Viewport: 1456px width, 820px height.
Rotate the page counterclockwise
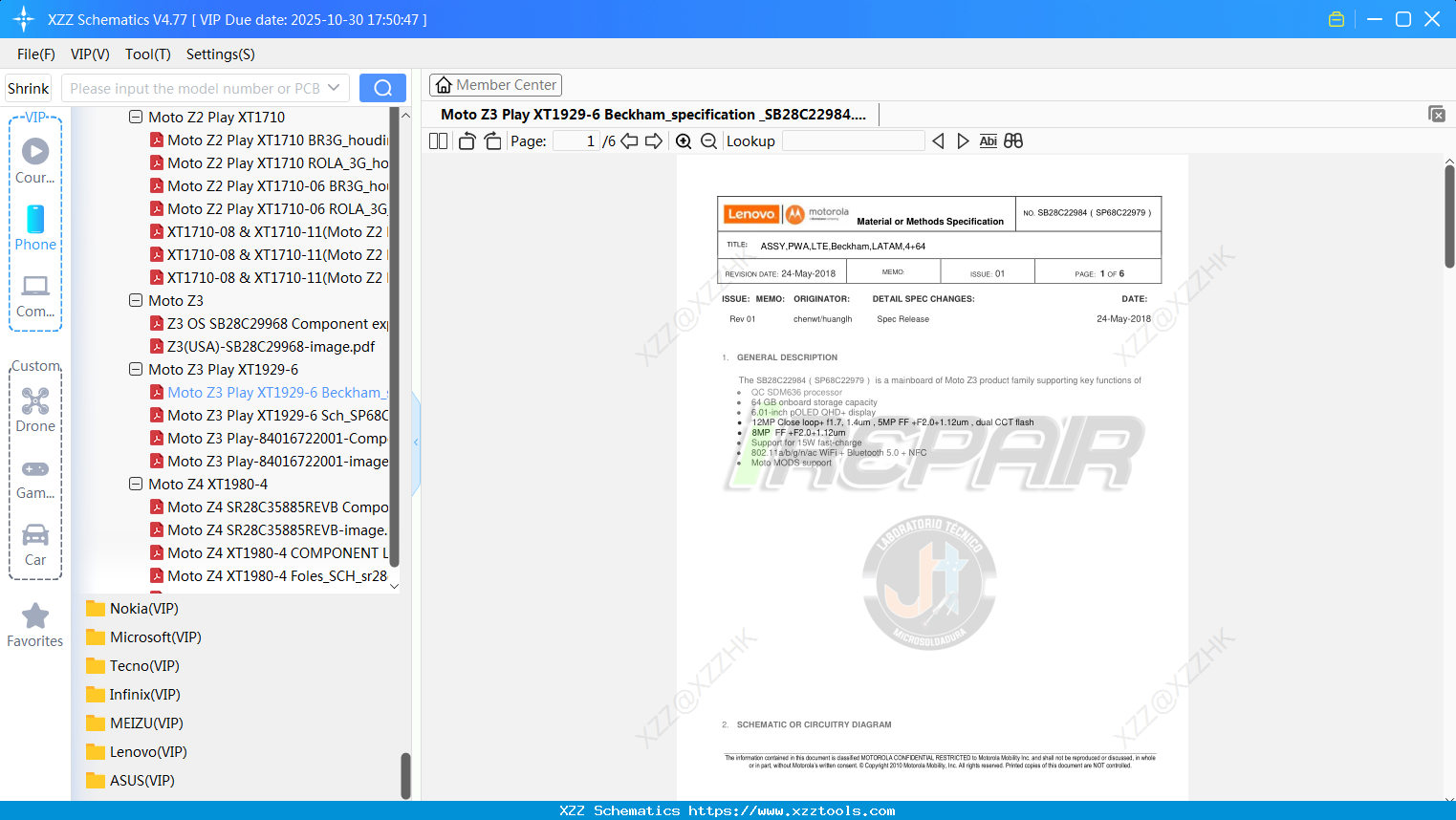[x=467, y=140]
